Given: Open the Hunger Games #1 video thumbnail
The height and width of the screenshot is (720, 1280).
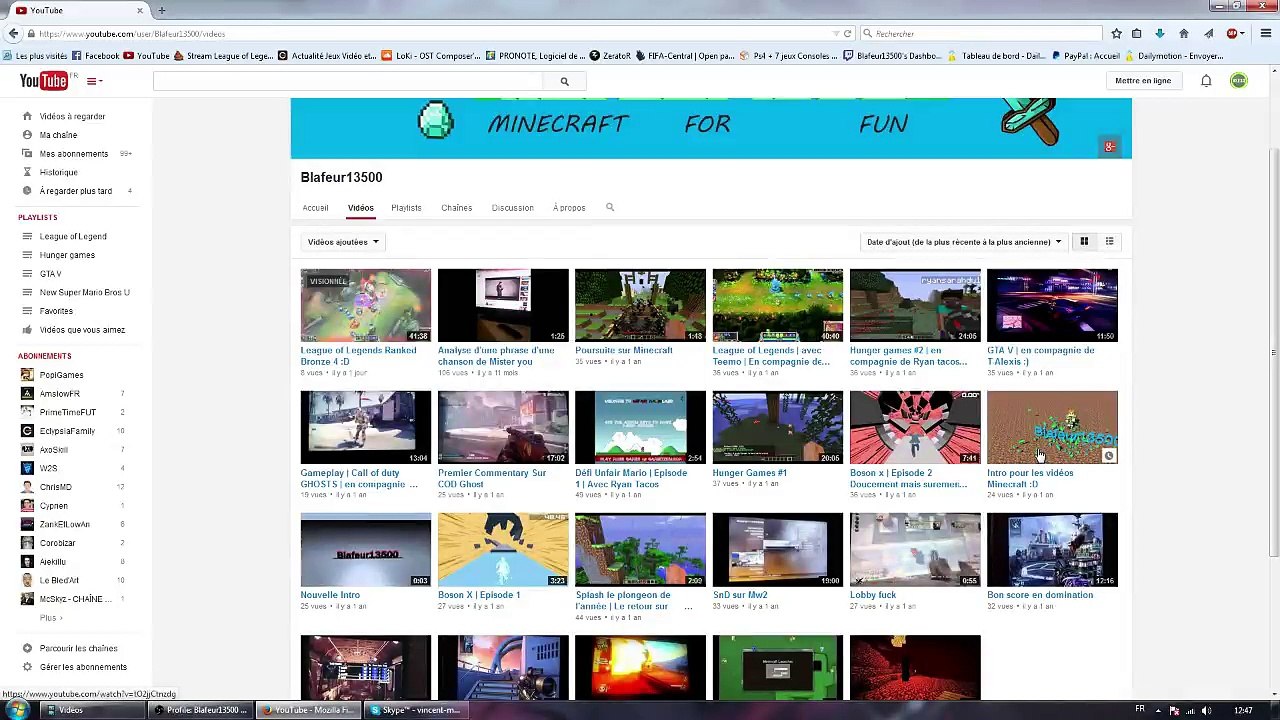Looking at the screenshot, I should pos(777,427).
